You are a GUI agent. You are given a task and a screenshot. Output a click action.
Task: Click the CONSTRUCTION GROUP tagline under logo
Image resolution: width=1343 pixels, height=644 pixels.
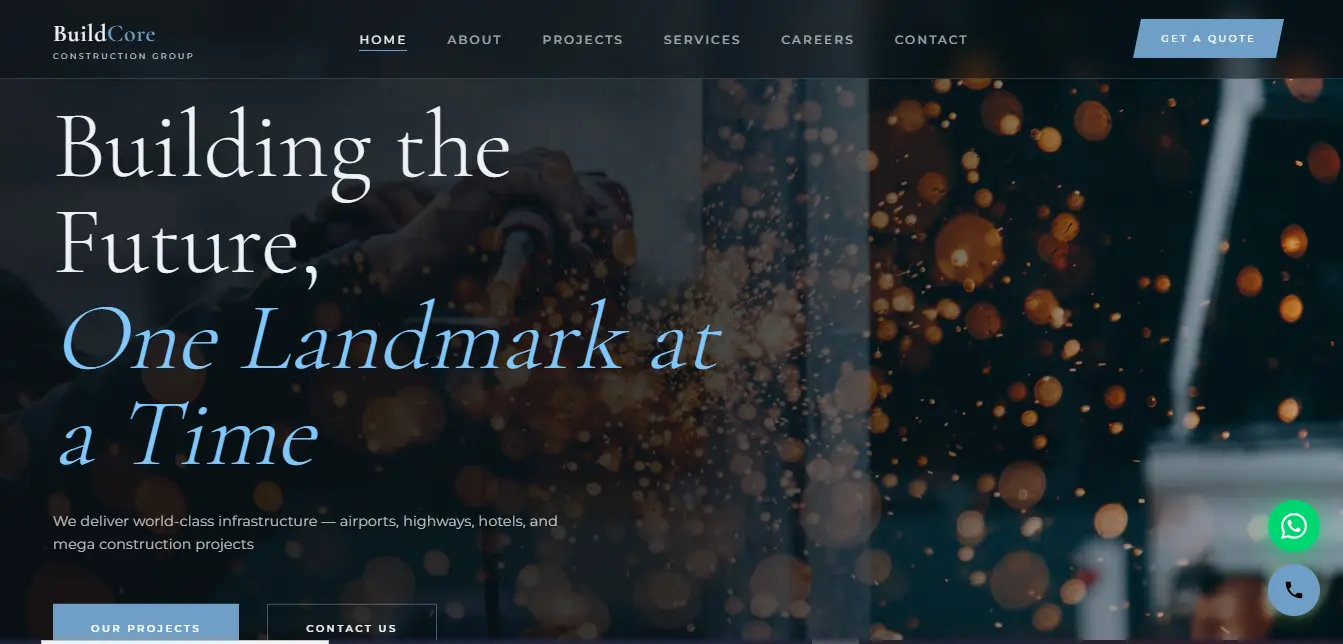tap(123, 56)
